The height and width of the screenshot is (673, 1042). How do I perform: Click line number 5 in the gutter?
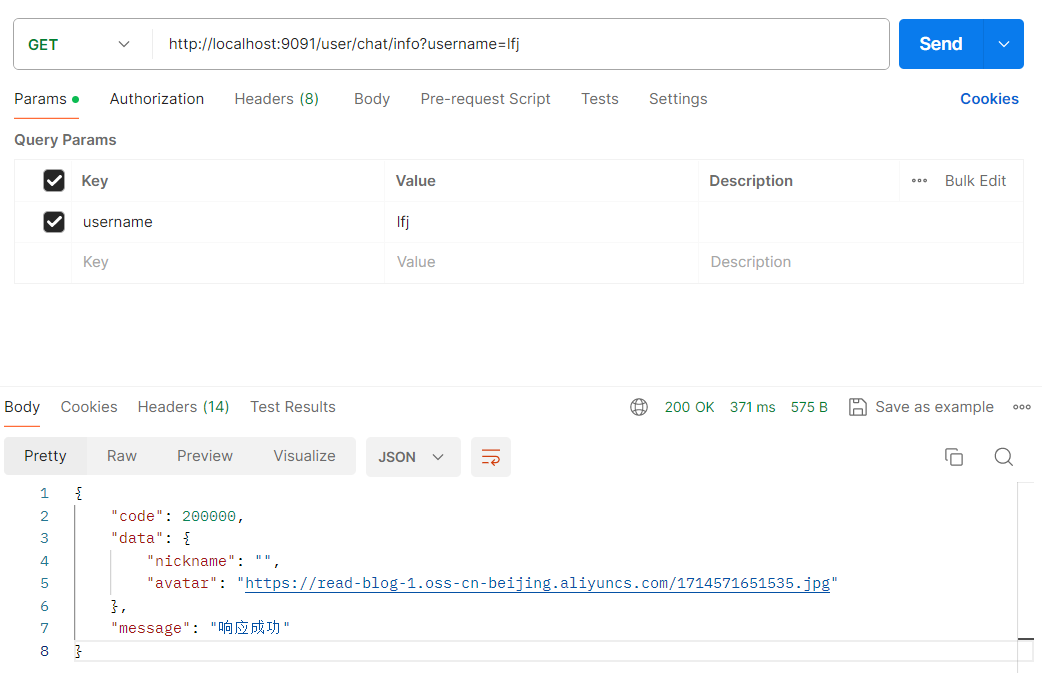pos(45,583)
